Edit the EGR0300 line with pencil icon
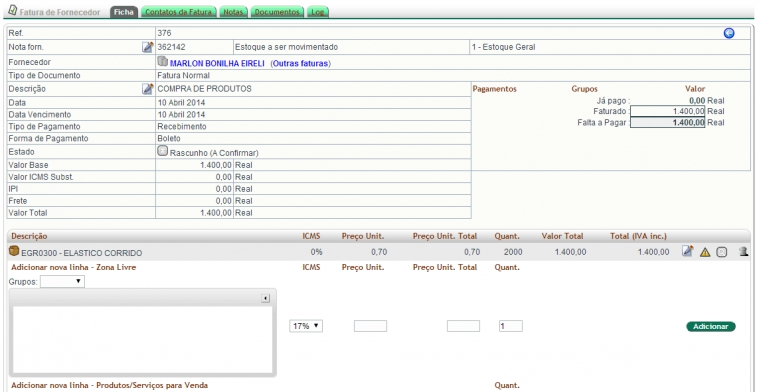757x392 pixels. pos(687,251)
